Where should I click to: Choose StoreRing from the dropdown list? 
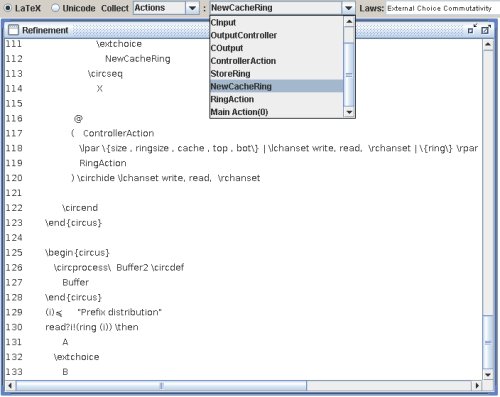point(276,73)
